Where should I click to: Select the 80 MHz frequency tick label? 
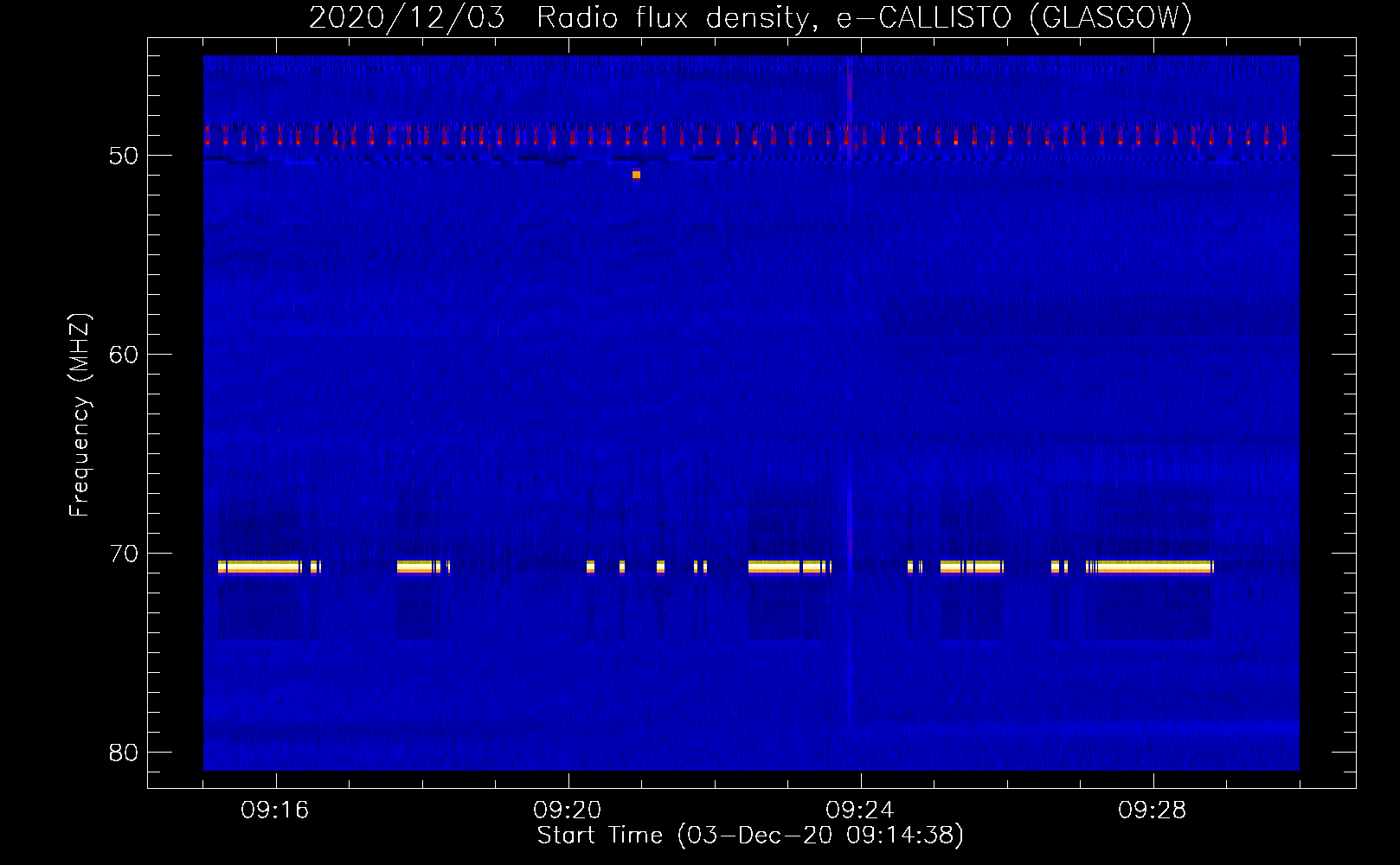(124, 753)
